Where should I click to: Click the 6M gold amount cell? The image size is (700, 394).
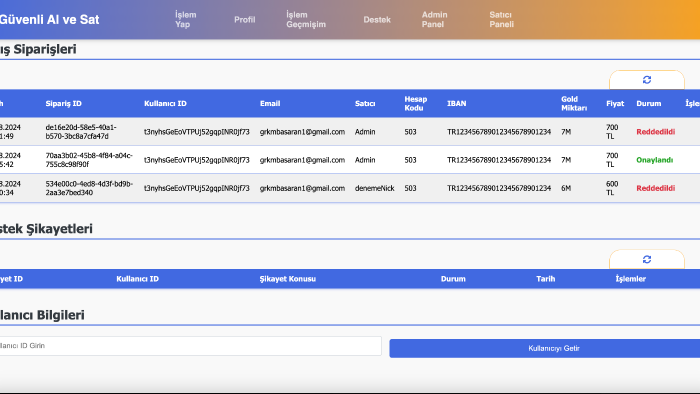tap(566, 188)
